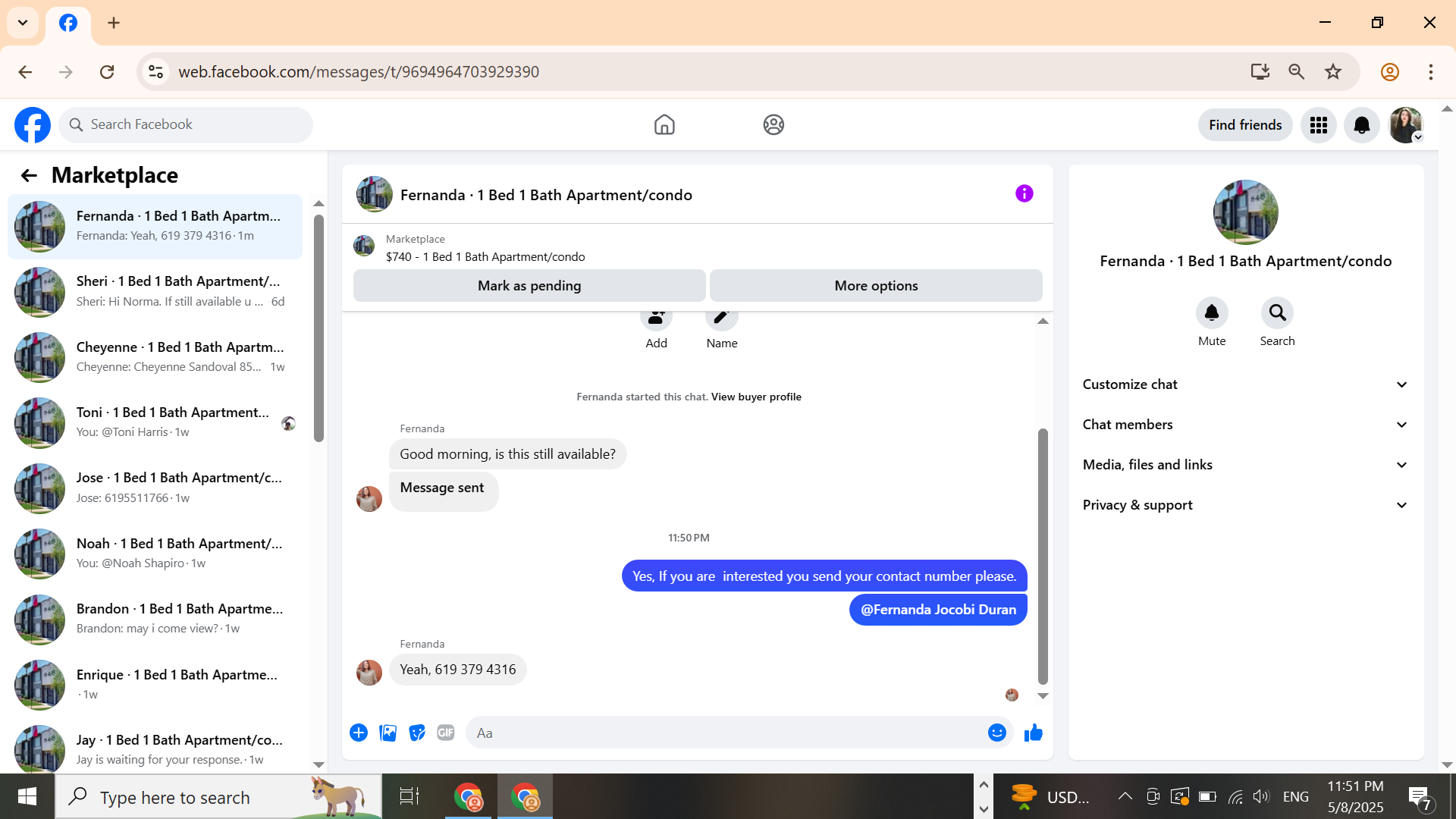
Task: Open conversation information icon
Action: tap(1025, 194)
